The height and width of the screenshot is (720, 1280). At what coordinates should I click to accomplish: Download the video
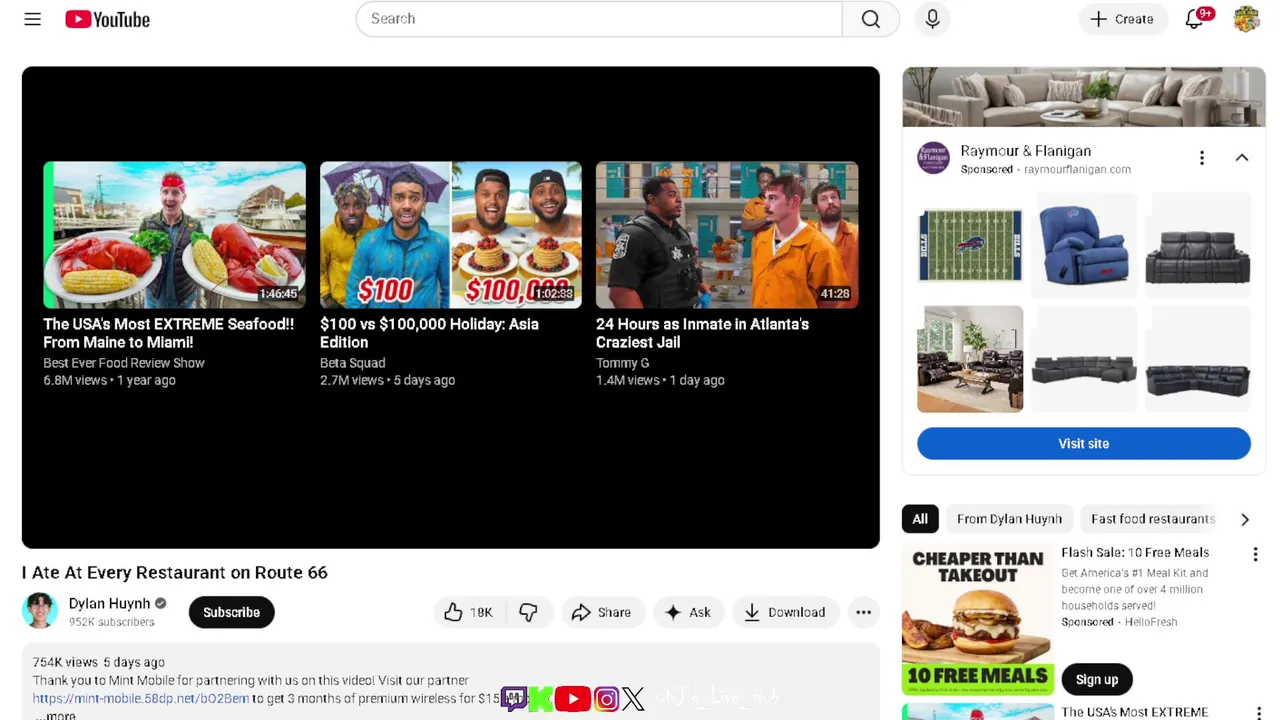784,612
